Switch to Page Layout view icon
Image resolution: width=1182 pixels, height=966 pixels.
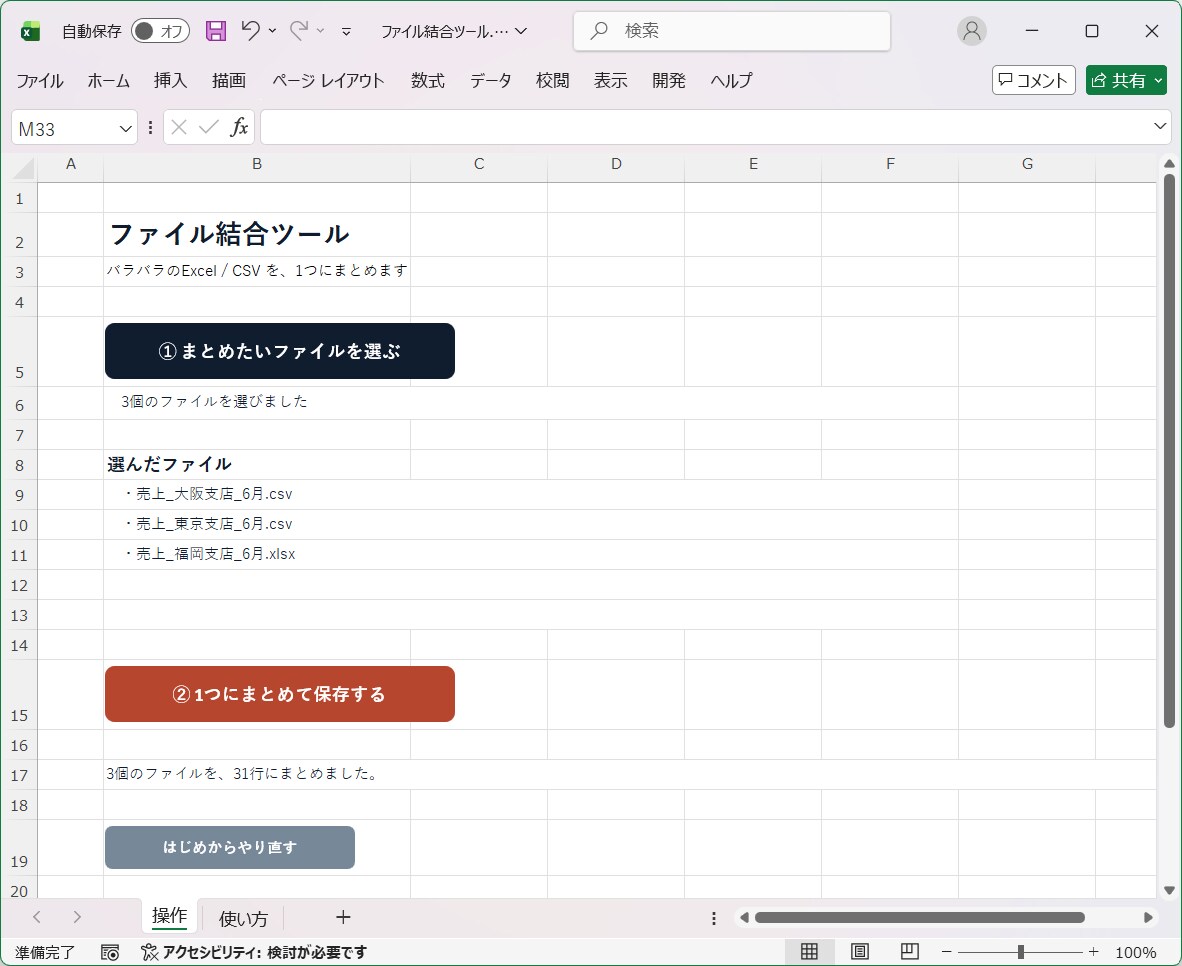tap(859, 952)
